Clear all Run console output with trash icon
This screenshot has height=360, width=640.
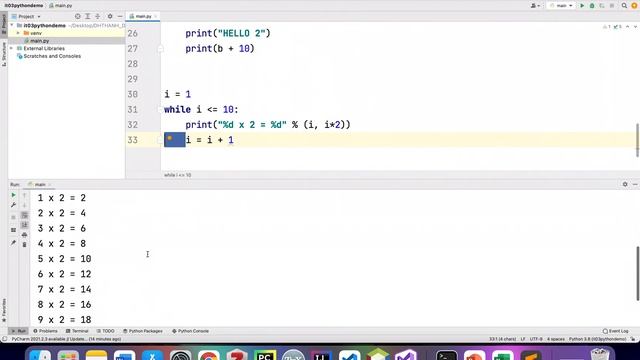pos(24,244)
